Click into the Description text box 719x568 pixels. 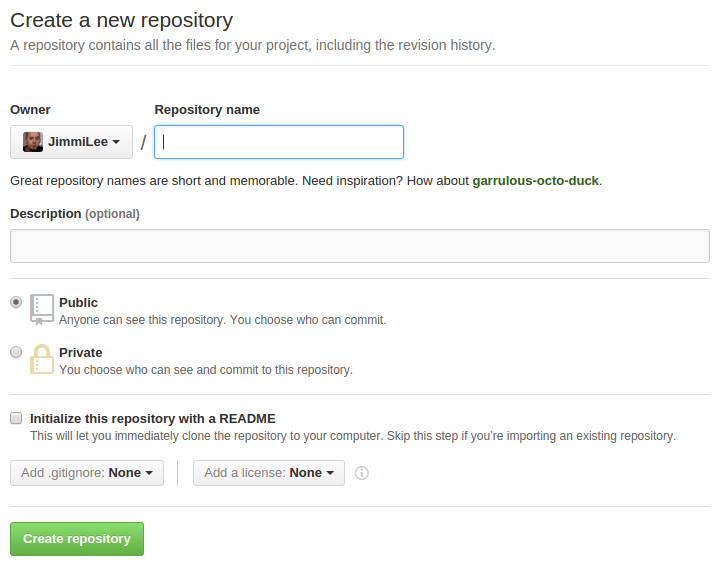(x=359, y=246)
